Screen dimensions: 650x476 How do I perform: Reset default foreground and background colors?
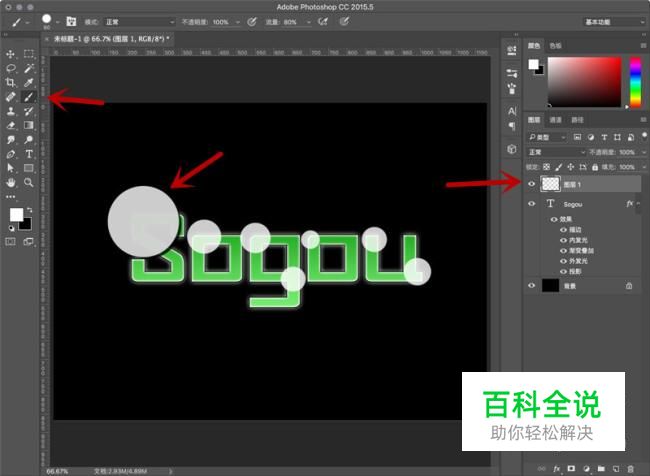(x=11, y=228)
